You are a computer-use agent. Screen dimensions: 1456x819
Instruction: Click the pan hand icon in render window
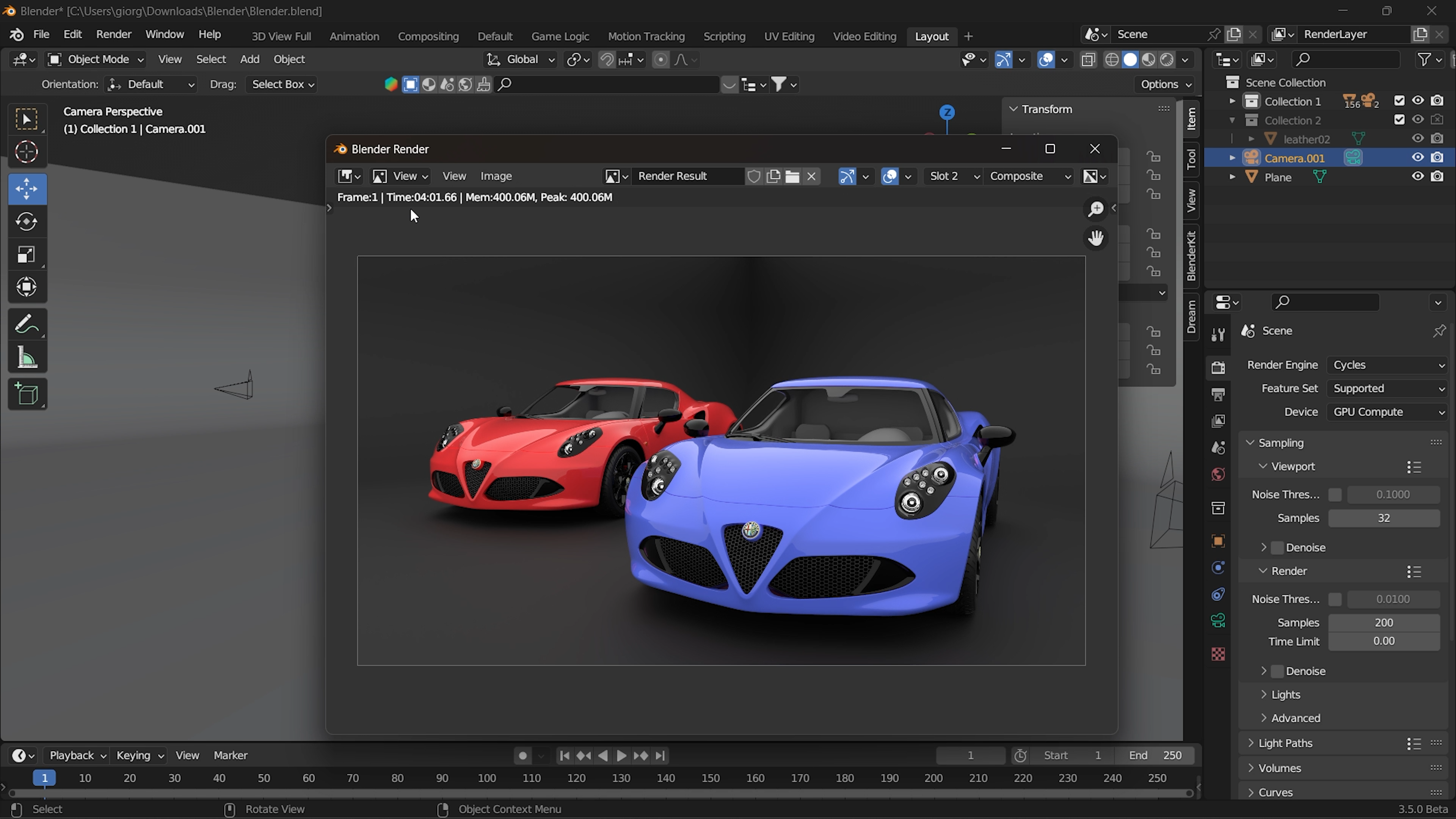[x=1095, y=238]
